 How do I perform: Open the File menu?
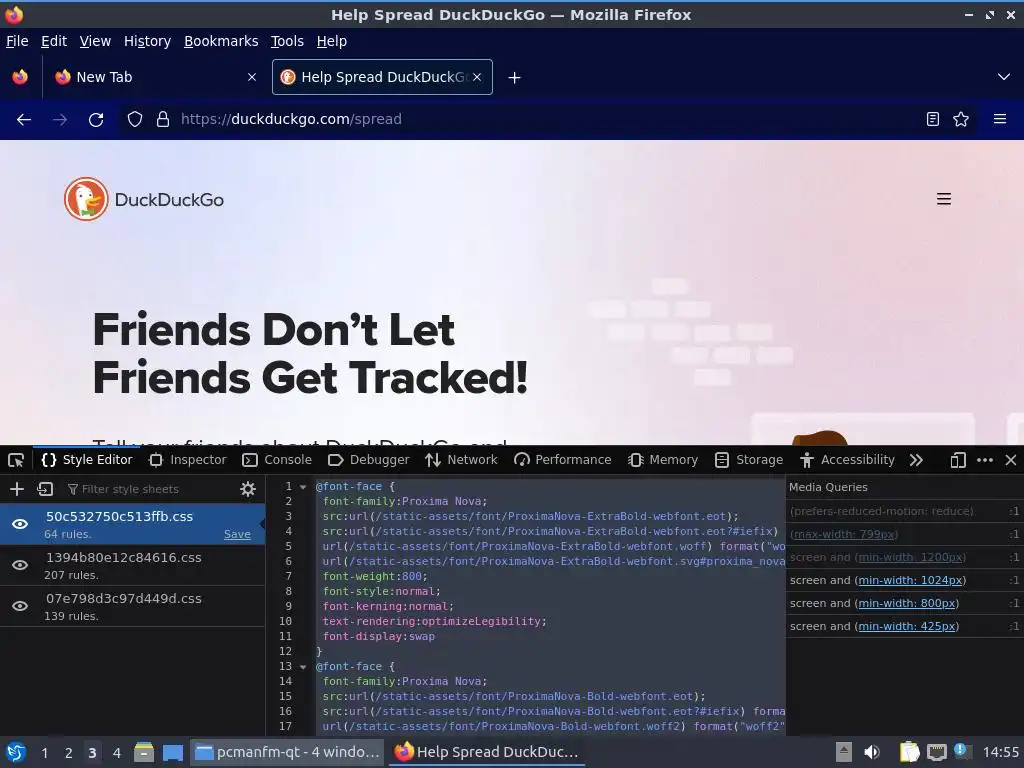(x=17, y=41)
